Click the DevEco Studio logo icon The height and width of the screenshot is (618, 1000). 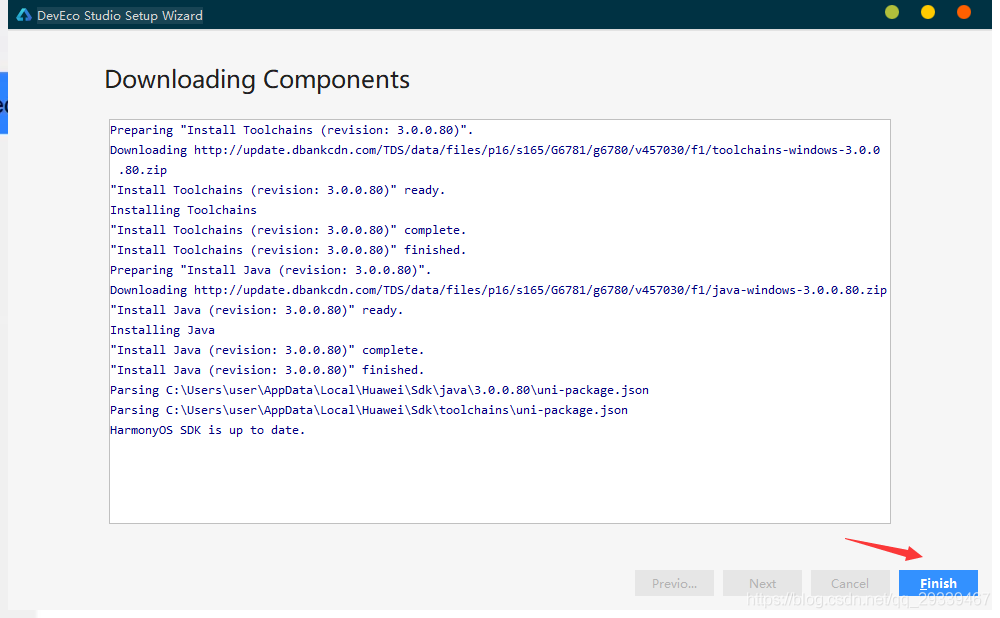coord(24,15)
